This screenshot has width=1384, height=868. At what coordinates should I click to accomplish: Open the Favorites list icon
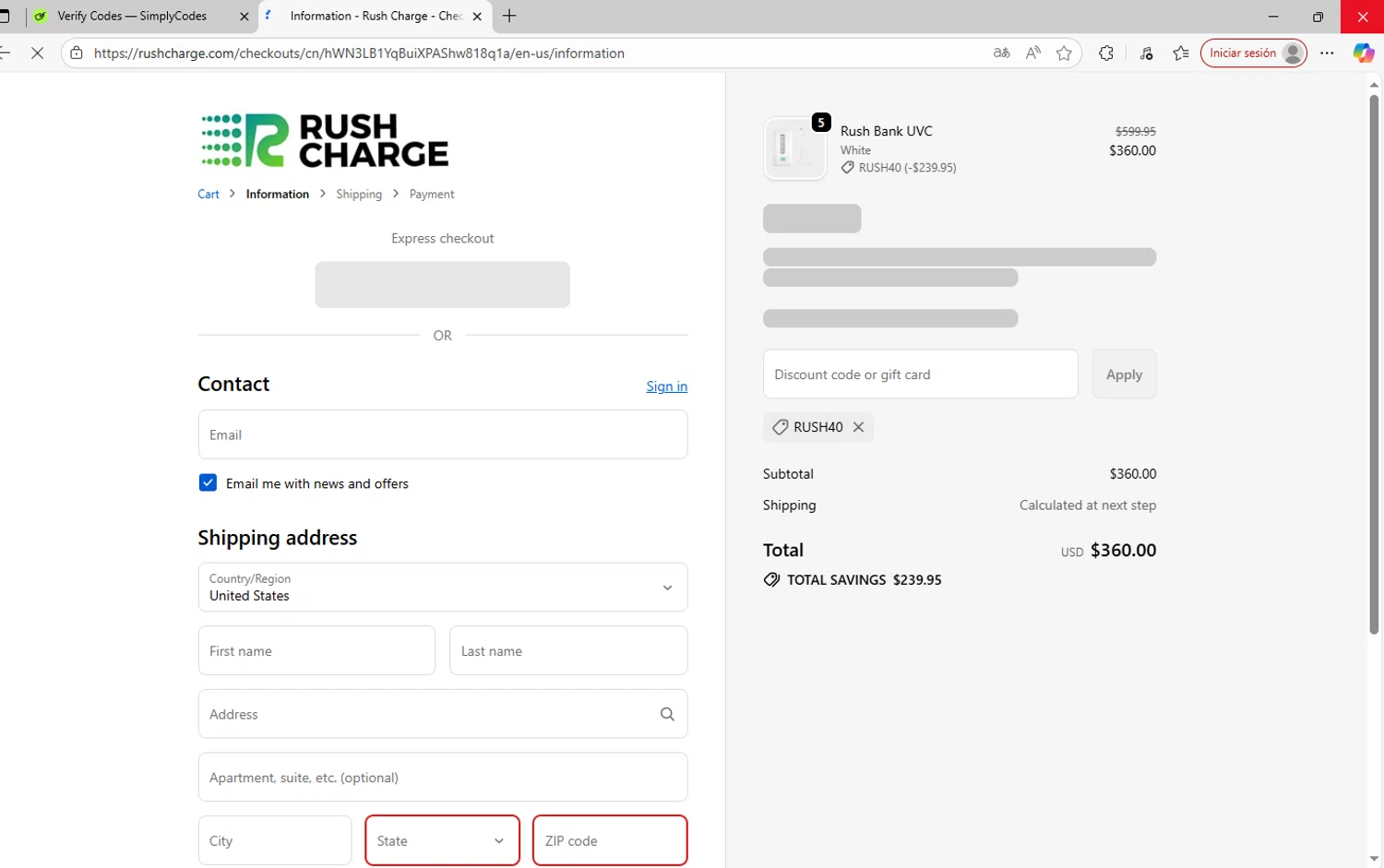(x=1180, y=54)
